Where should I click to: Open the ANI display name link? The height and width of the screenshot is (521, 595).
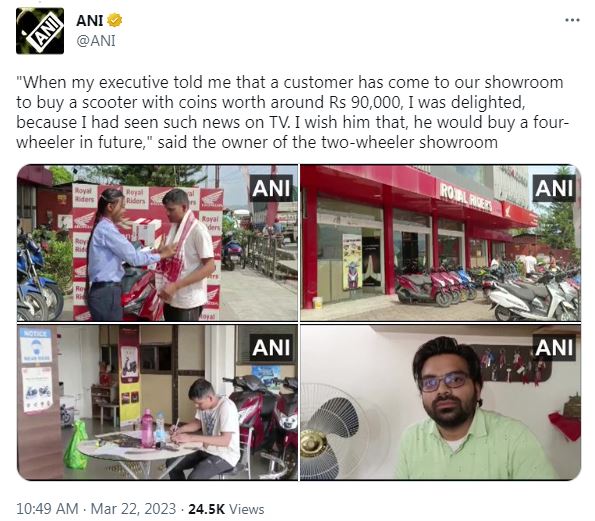(x=90, y=20)
